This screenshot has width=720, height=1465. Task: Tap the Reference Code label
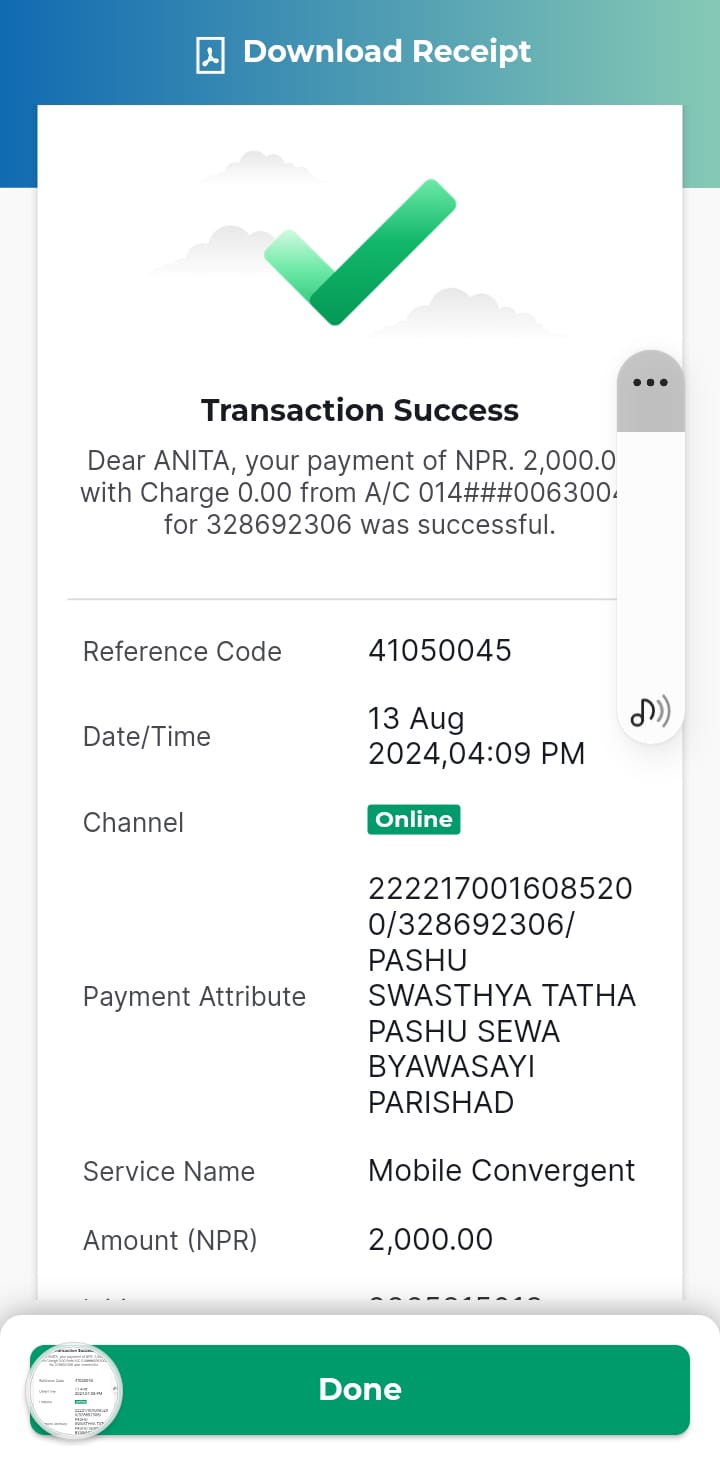(x=182, y=652)
